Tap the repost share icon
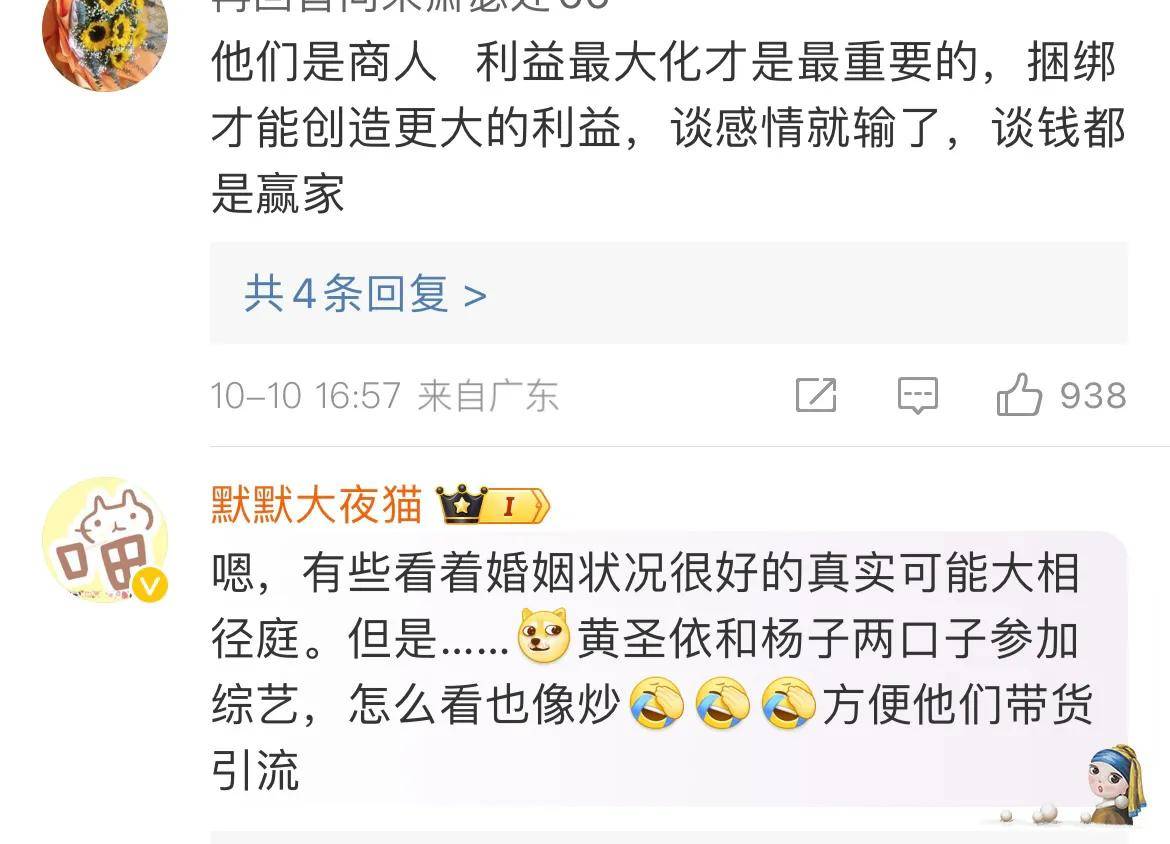 [x=816, y=395]
